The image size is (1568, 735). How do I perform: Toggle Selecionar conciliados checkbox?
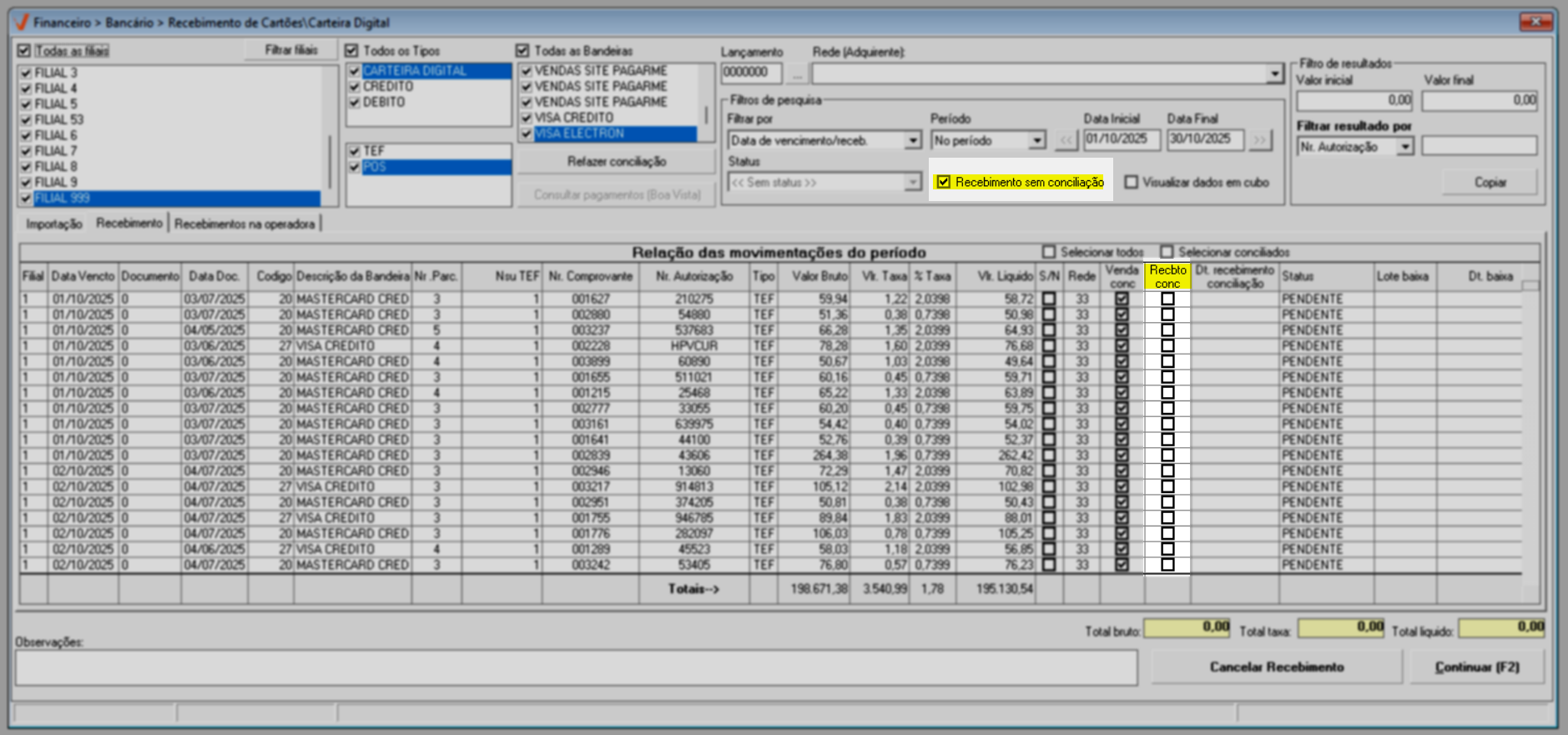coord(1167,252)
